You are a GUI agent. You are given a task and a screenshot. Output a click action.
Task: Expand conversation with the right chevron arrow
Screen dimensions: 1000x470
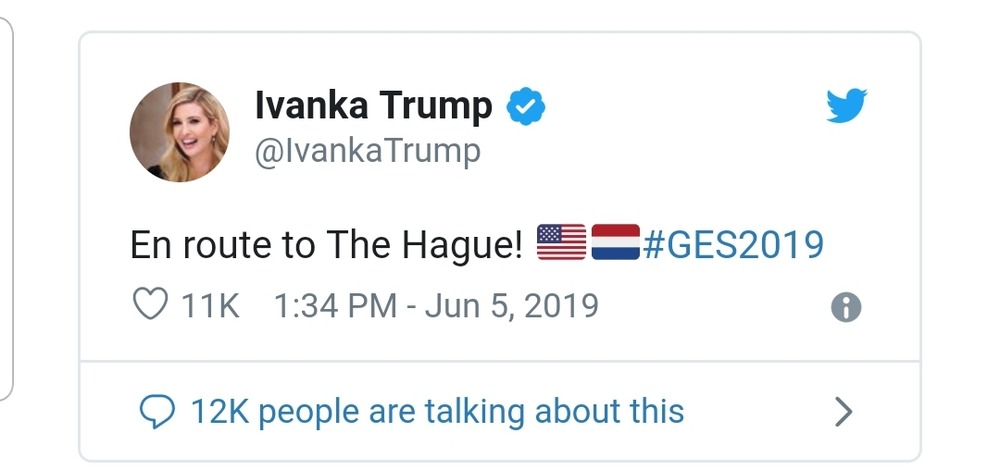point(845,411)
